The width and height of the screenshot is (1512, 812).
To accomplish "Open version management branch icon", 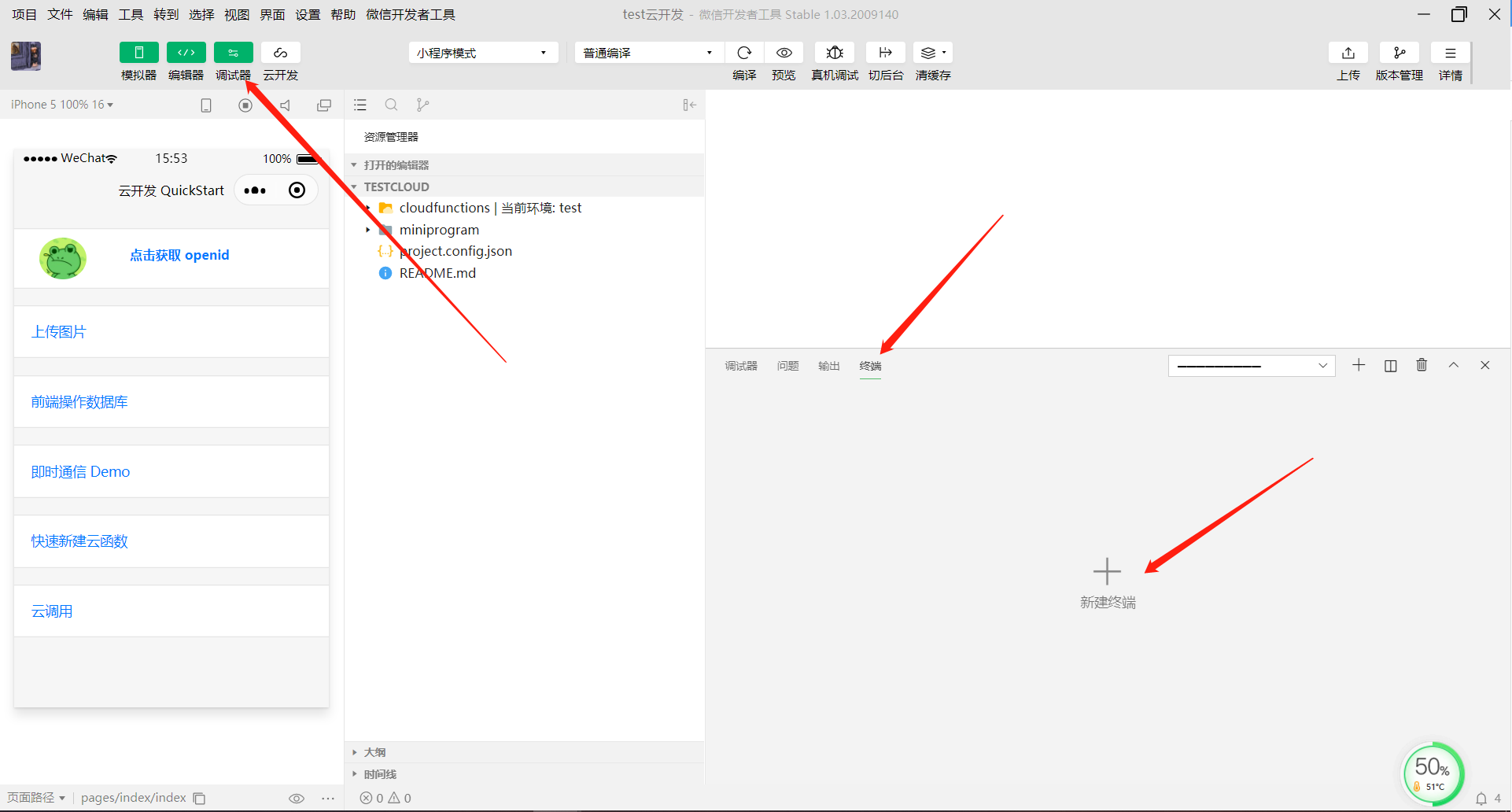I will click(1400, 53).
